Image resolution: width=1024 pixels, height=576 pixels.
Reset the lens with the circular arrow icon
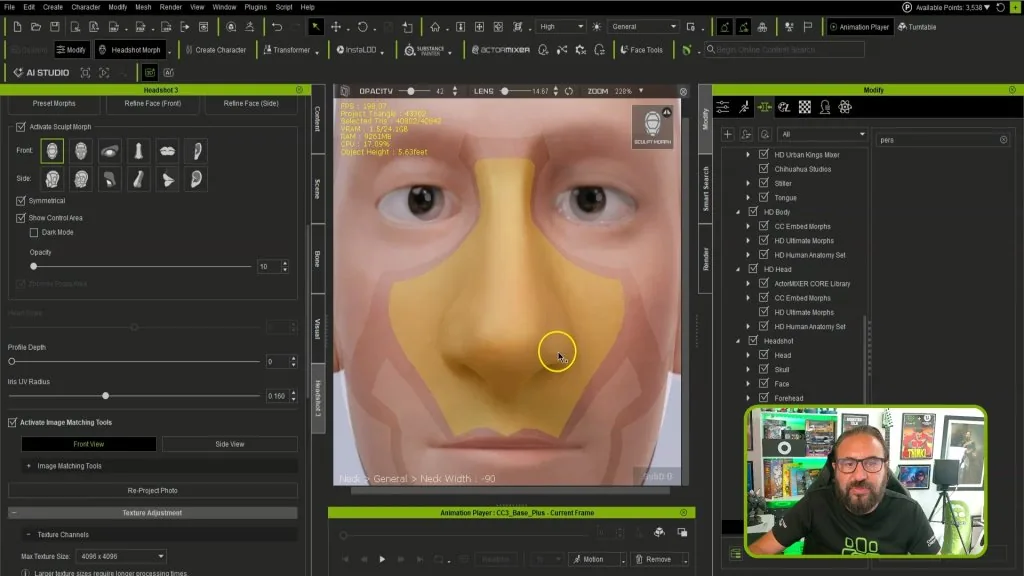point(569,91)
